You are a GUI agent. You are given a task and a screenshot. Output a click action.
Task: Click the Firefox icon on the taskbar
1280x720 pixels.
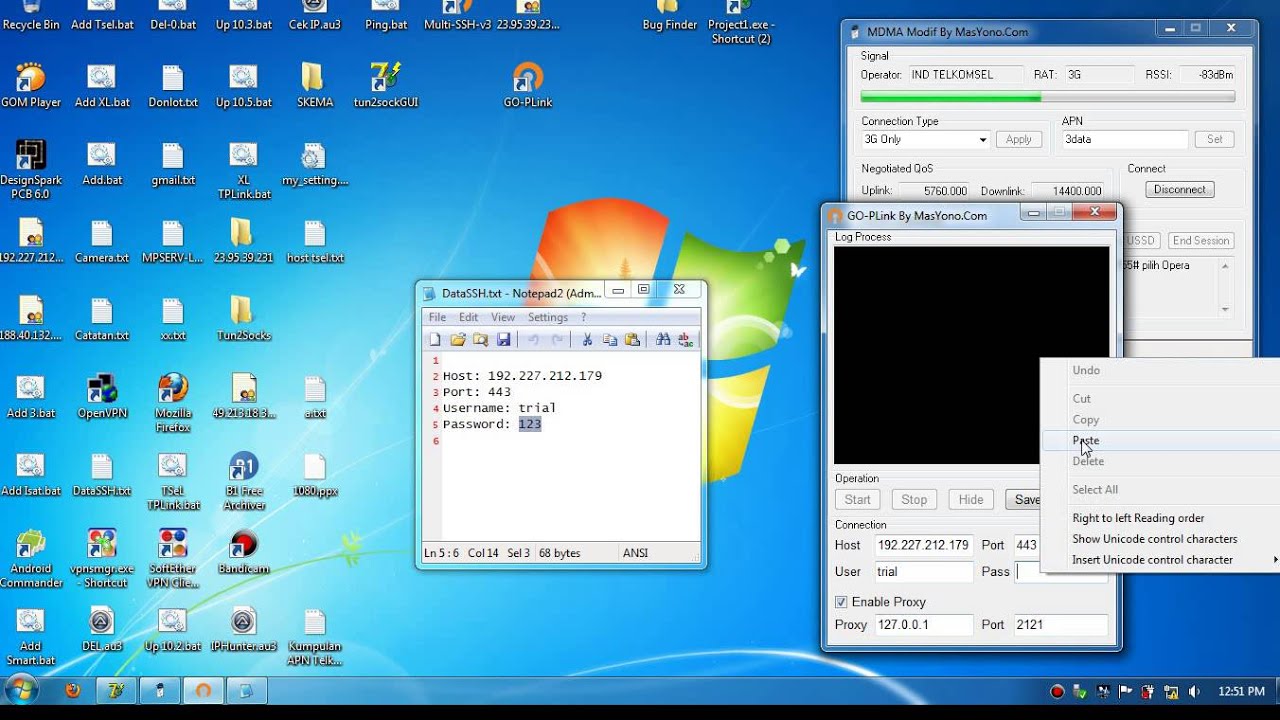pyautogui.click(x=72, y=691)
